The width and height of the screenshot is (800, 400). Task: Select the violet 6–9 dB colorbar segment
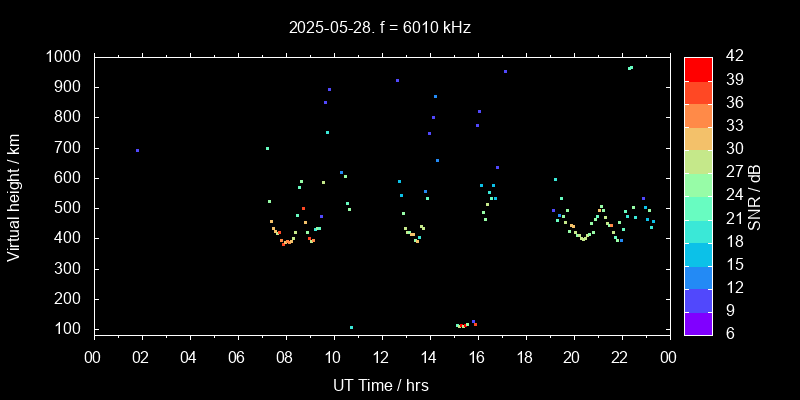point(698,322)
